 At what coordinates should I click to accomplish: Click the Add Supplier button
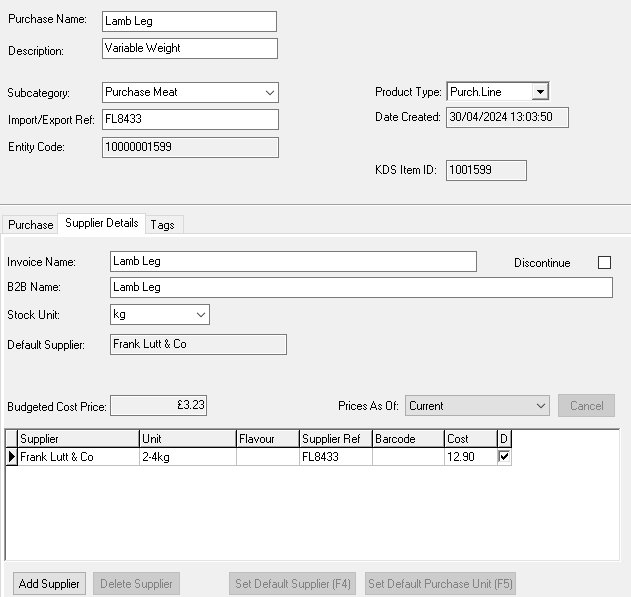coord(49,583)
